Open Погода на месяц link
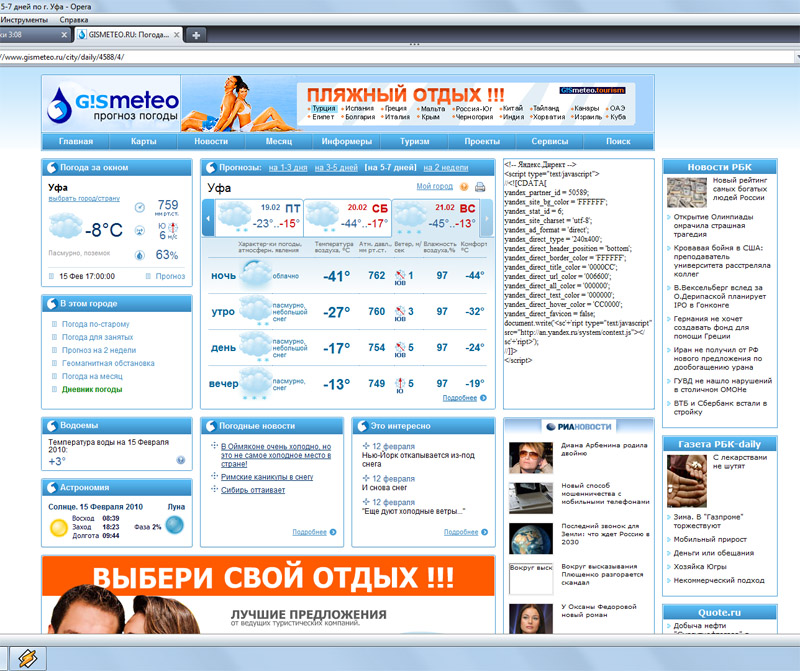 click(92, 376)
